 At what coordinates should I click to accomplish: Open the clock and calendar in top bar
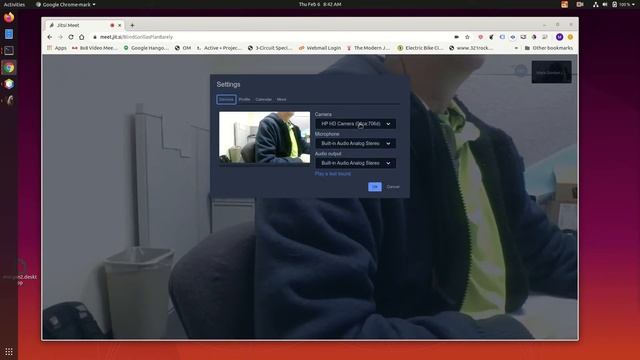(x=320, y=4)
